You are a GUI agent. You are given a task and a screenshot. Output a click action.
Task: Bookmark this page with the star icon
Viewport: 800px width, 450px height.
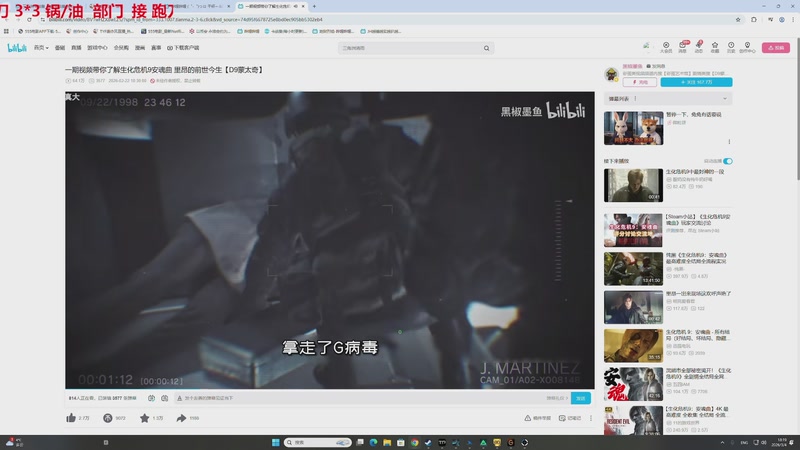[x=738, y=19]
